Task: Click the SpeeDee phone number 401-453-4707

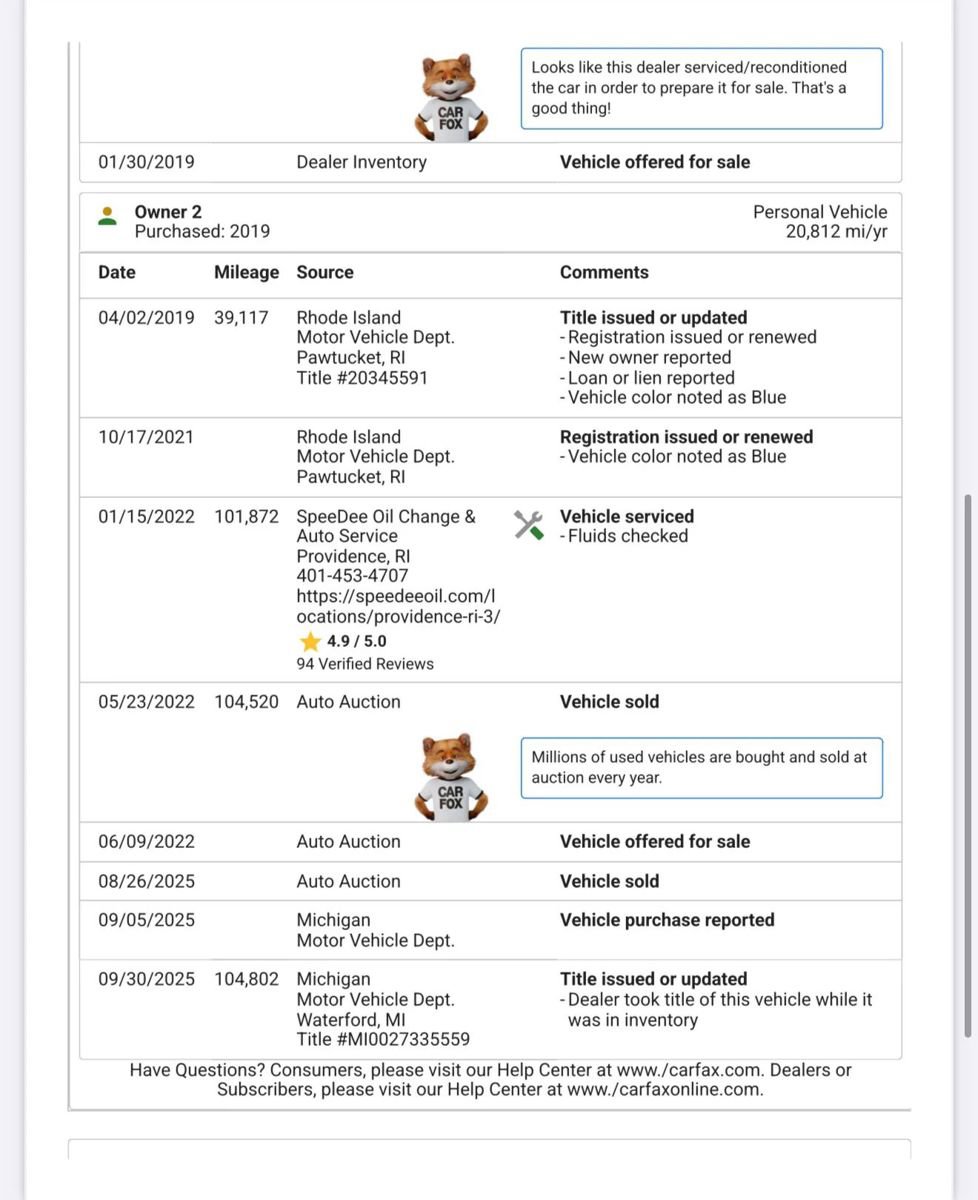Action: pos(352,576)
